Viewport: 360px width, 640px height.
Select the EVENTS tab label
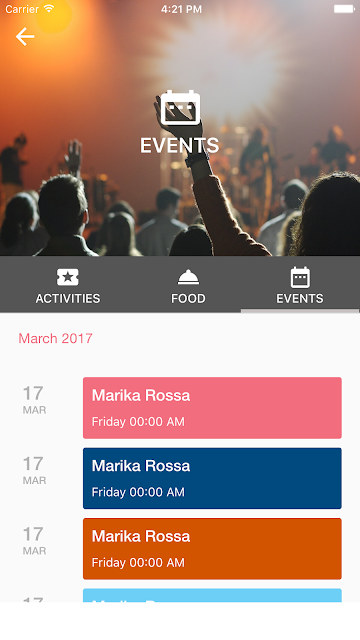pyautogui.click(x=300, y=298)
